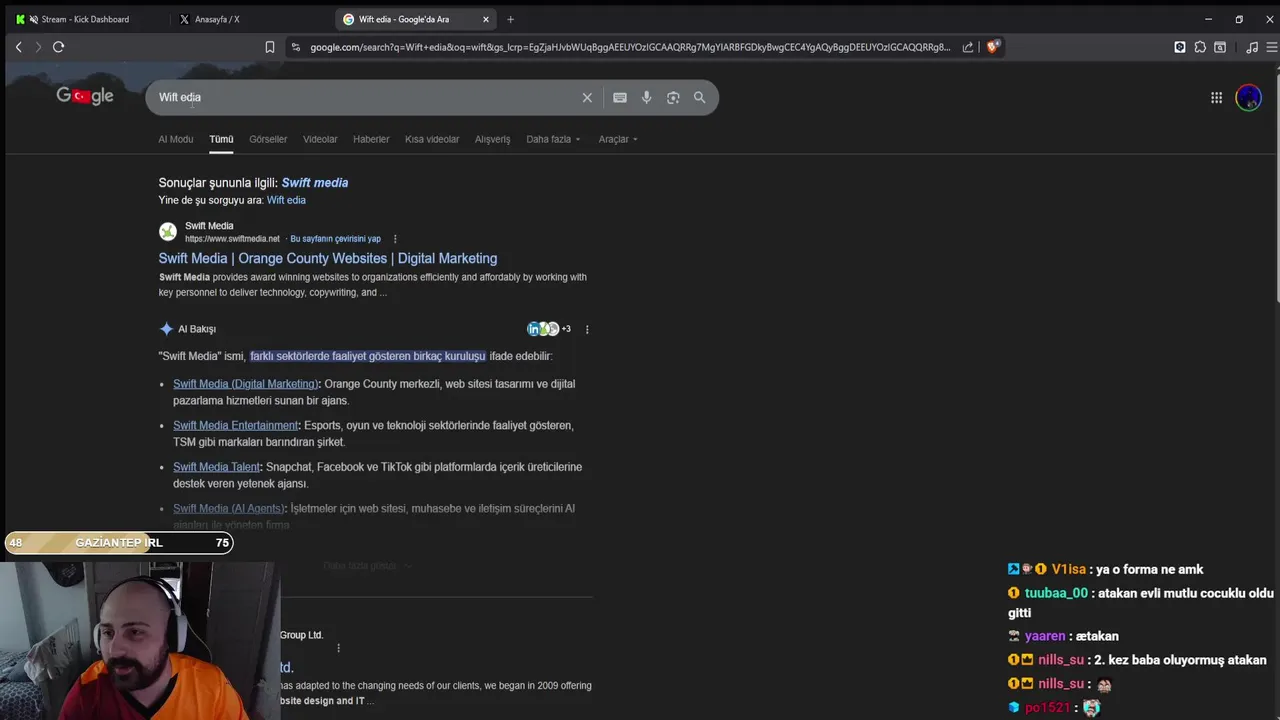The image size is (1280, 720).
Task: Click the browser address bar URL
Action: [630, 47]
